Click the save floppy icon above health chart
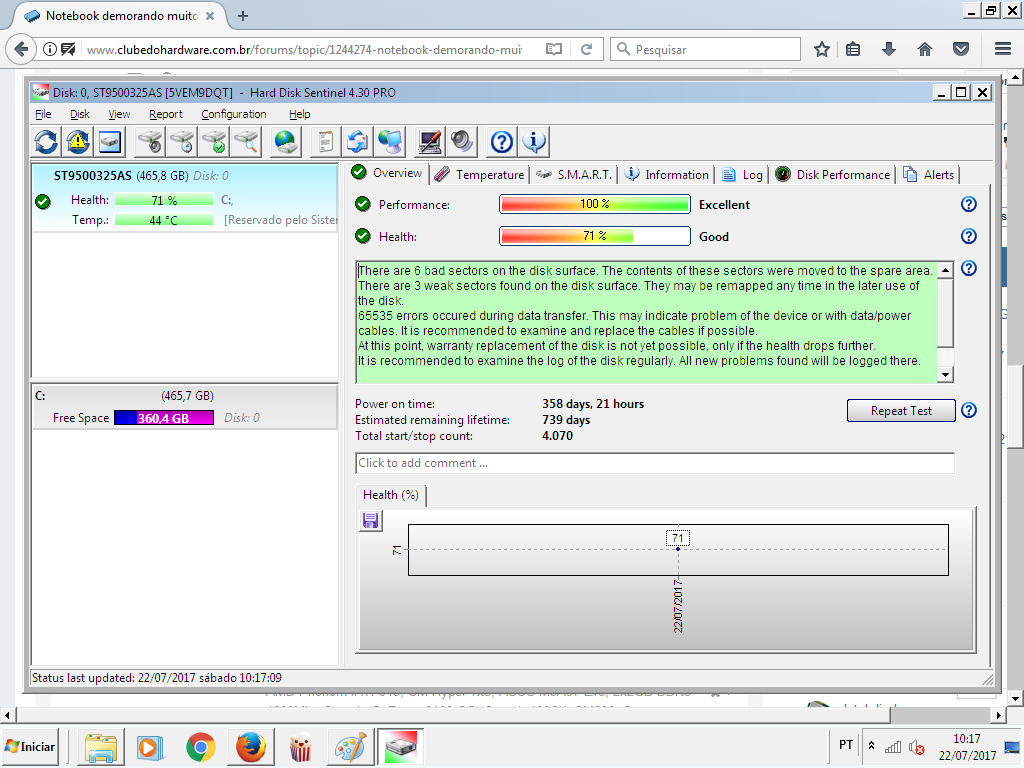 (370, 520)
